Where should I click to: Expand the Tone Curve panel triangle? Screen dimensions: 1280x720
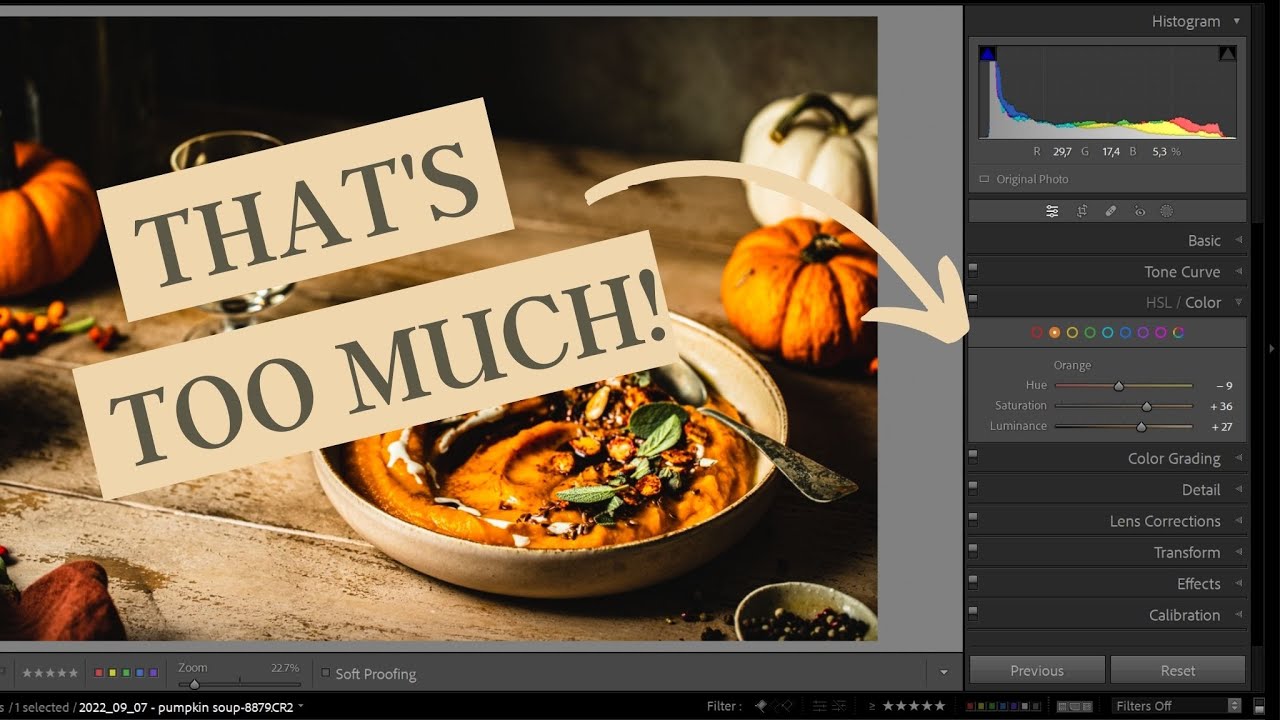(1238, 271)
